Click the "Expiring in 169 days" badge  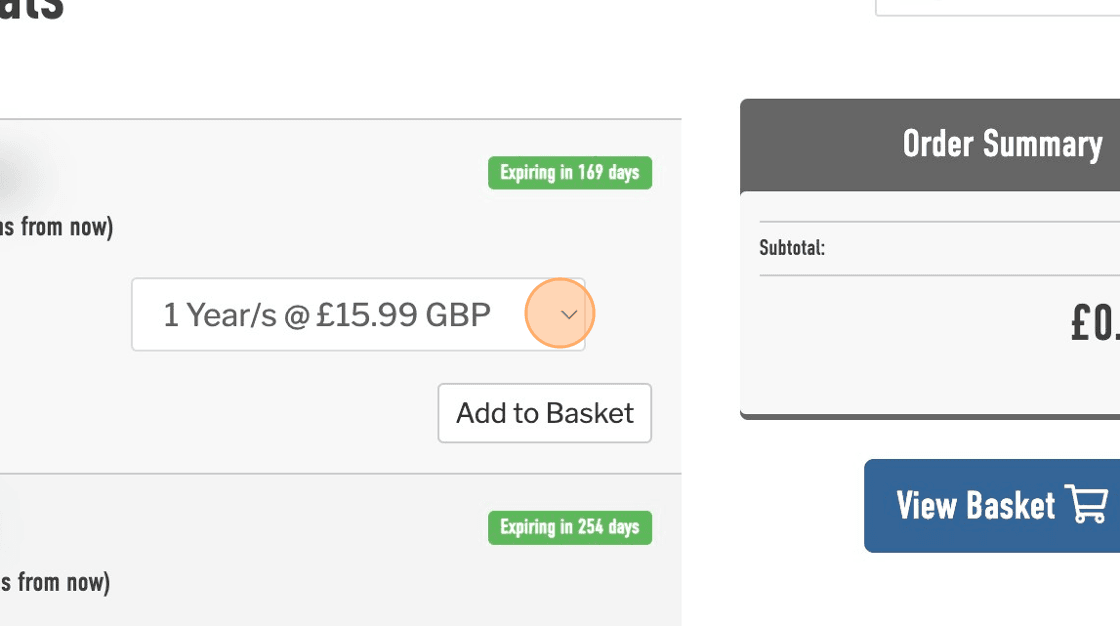click(x=569, y=173)
